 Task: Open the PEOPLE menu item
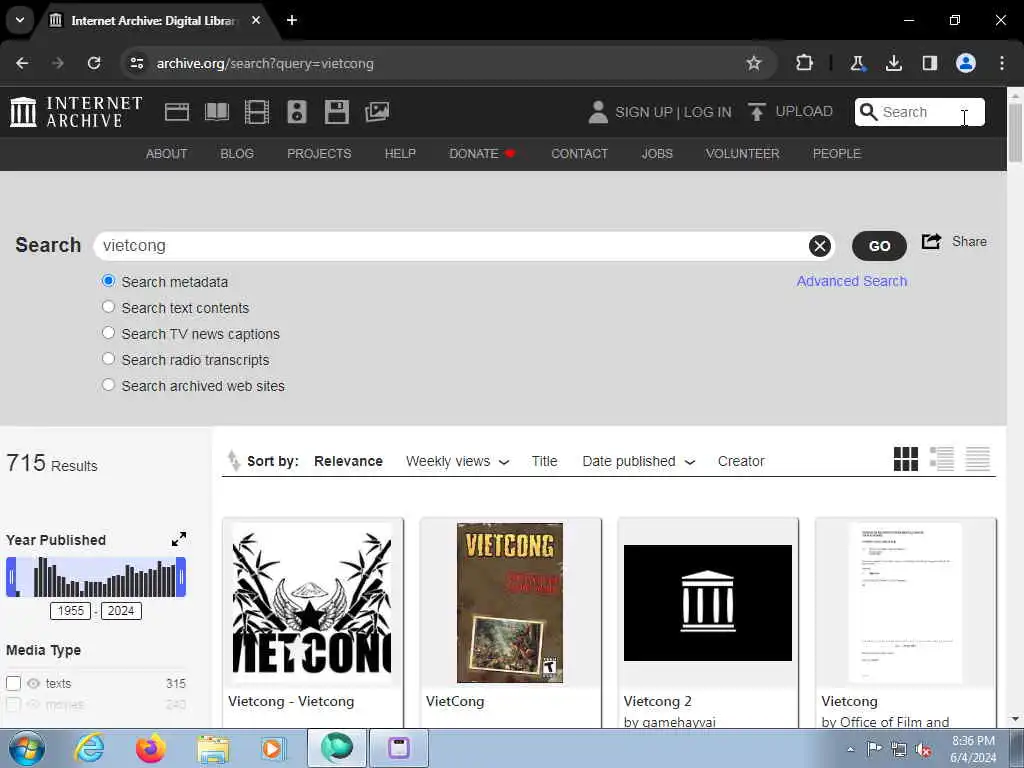point(837,154)
